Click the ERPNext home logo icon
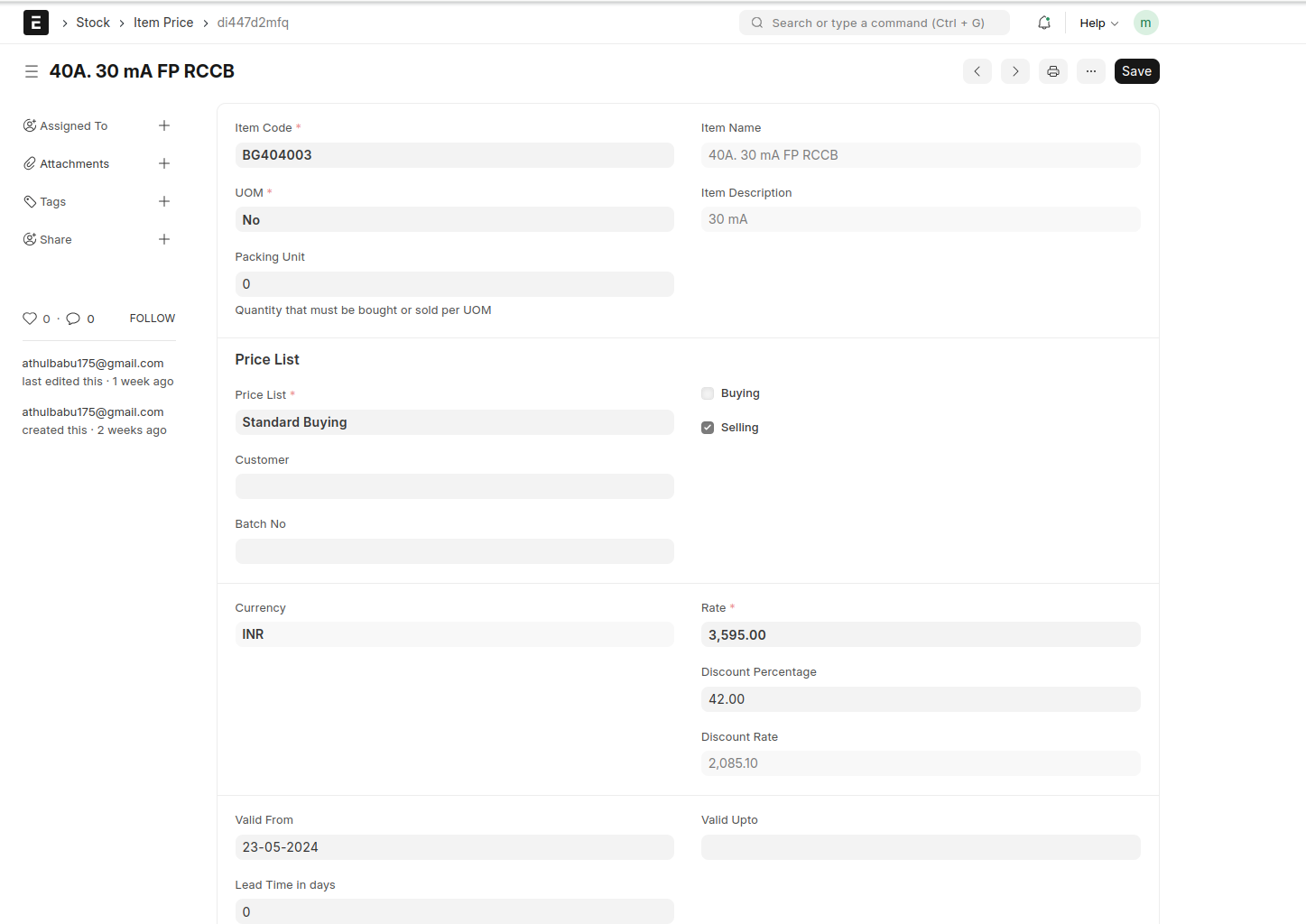The height and width of the screenshot is (924, 1306). (36, 23)
